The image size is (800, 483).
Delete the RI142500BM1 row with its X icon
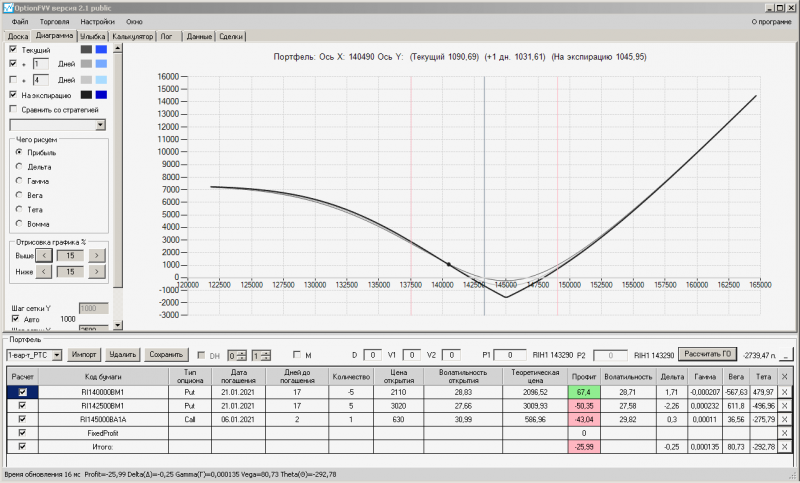click(x=784, y=406)
